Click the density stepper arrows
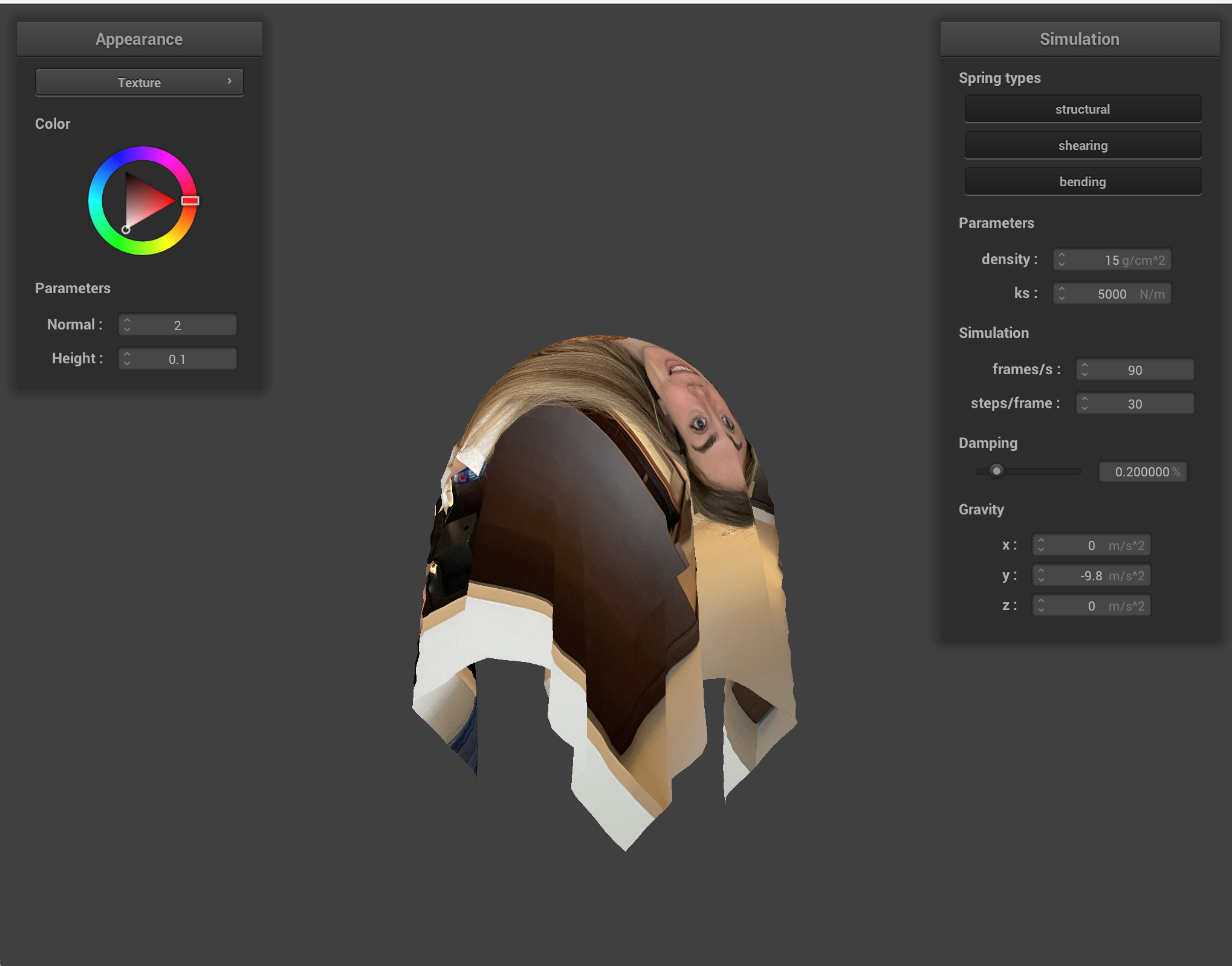1232x966 pixels. coord(1062,260)
